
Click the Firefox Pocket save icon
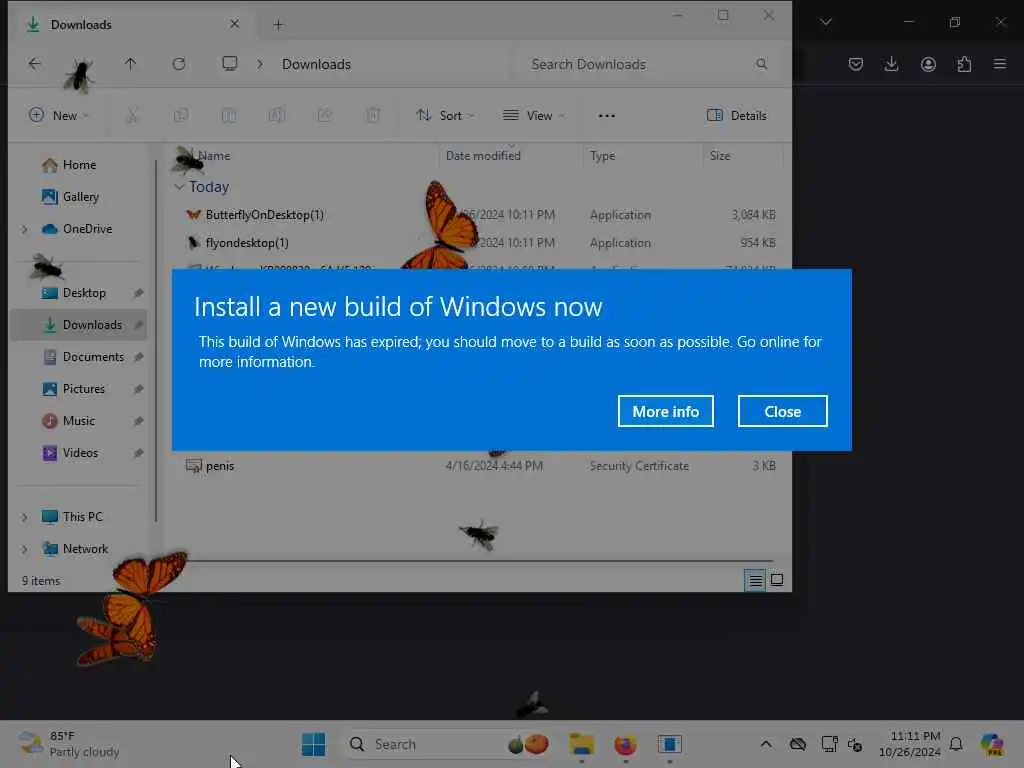[856, 64]
